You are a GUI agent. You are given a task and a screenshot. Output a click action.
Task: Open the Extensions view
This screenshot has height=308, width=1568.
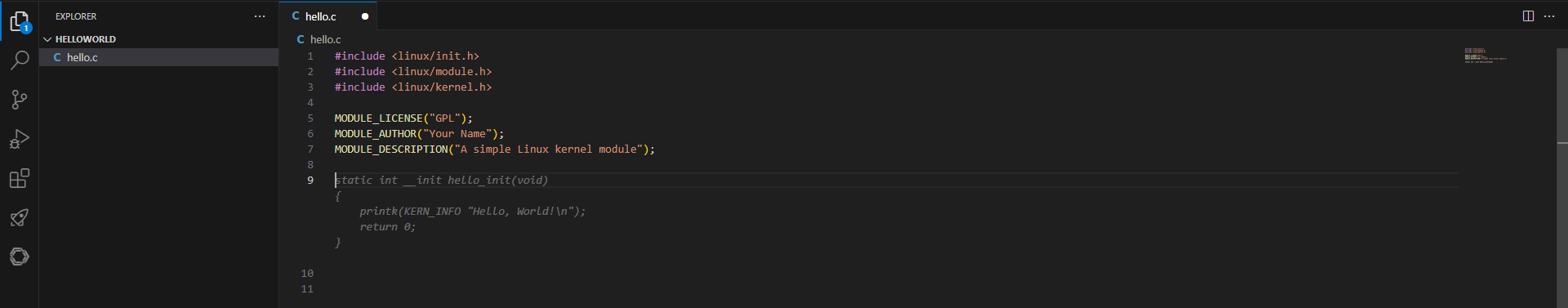[20, 178]
